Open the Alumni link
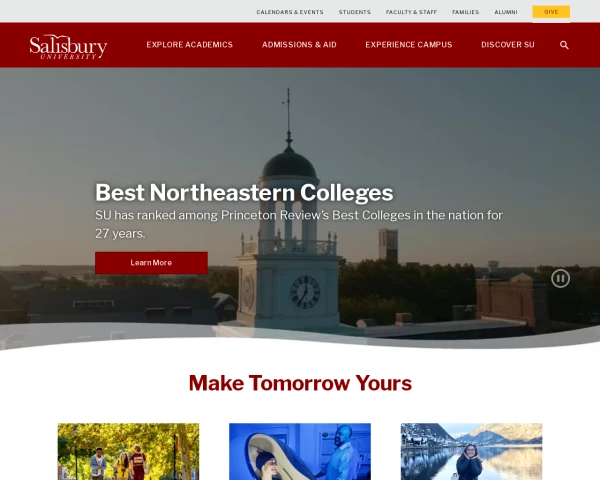600x480 pixels. point(506,12)
